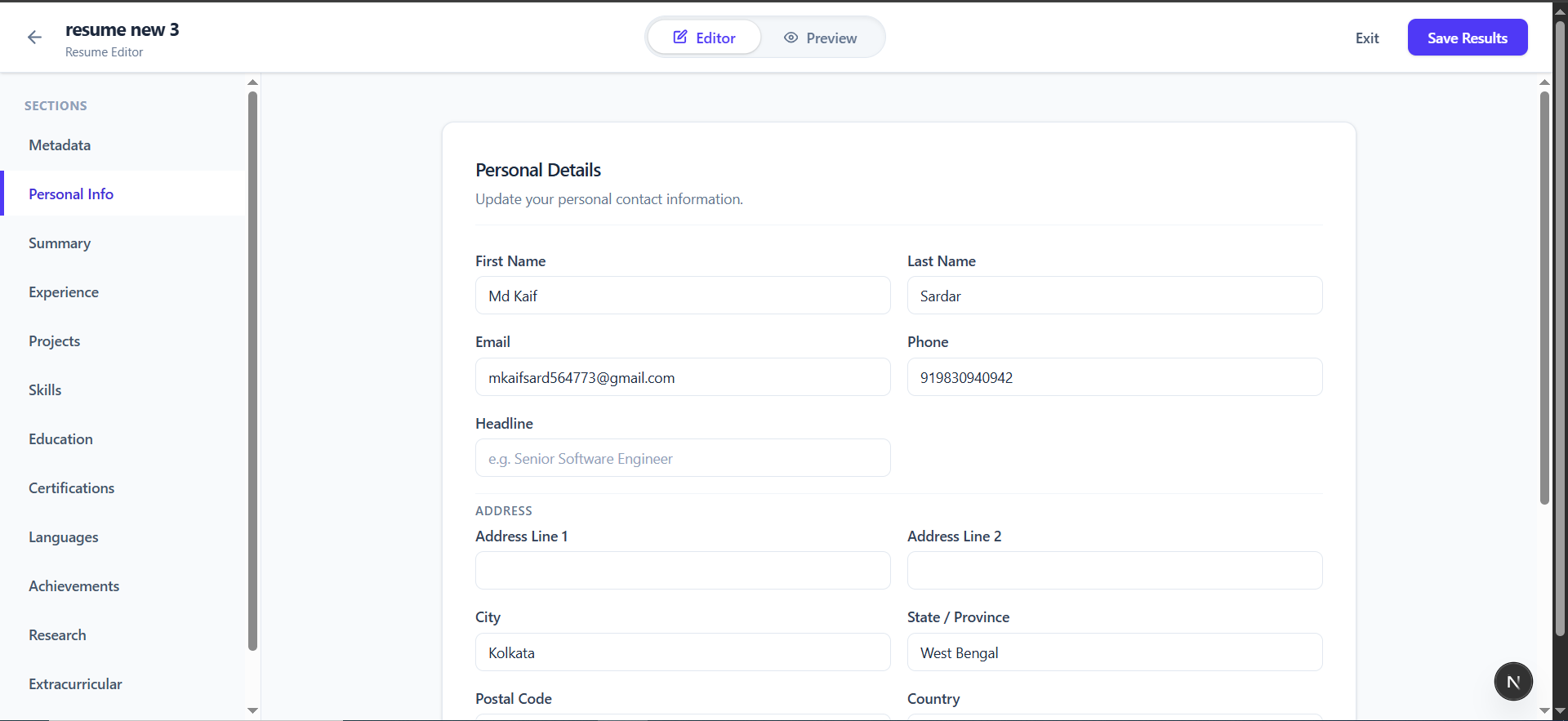The width and height of the screenshot is (1568, 721).
Task: Open the Achievements section
Action: point(74,585)
